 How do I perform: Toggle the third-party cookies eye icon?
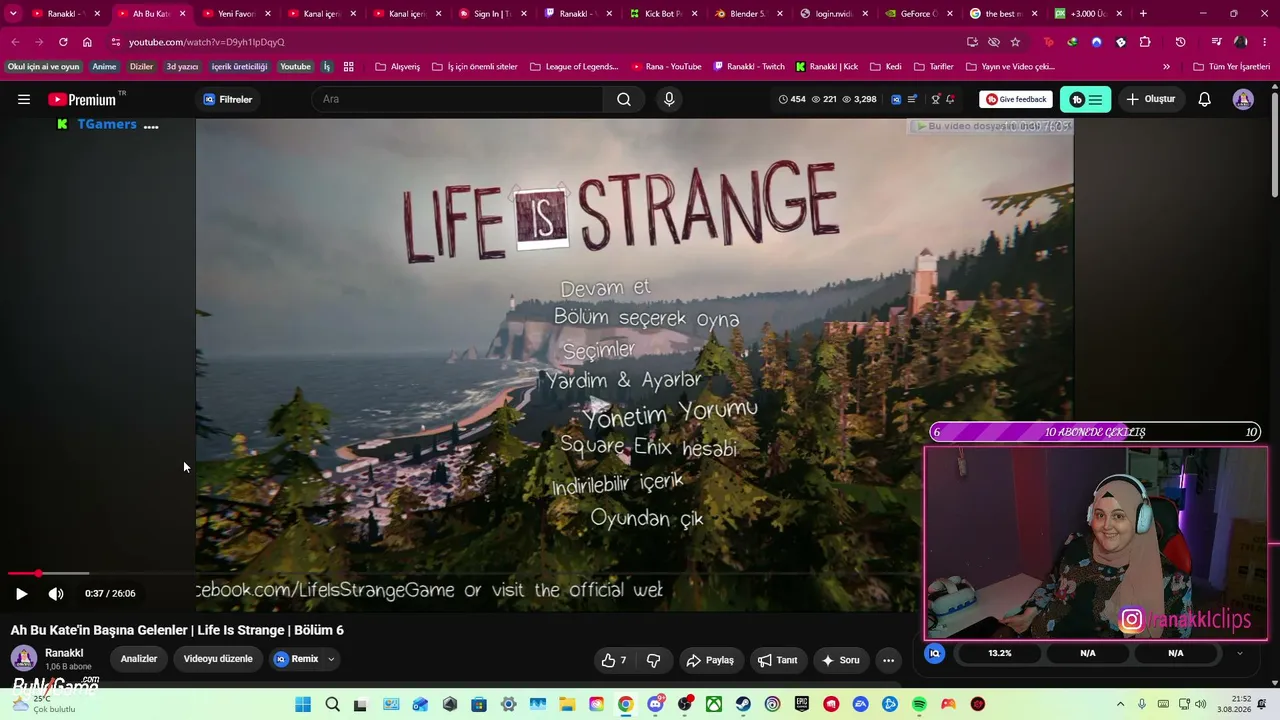[x=994, y=42]
